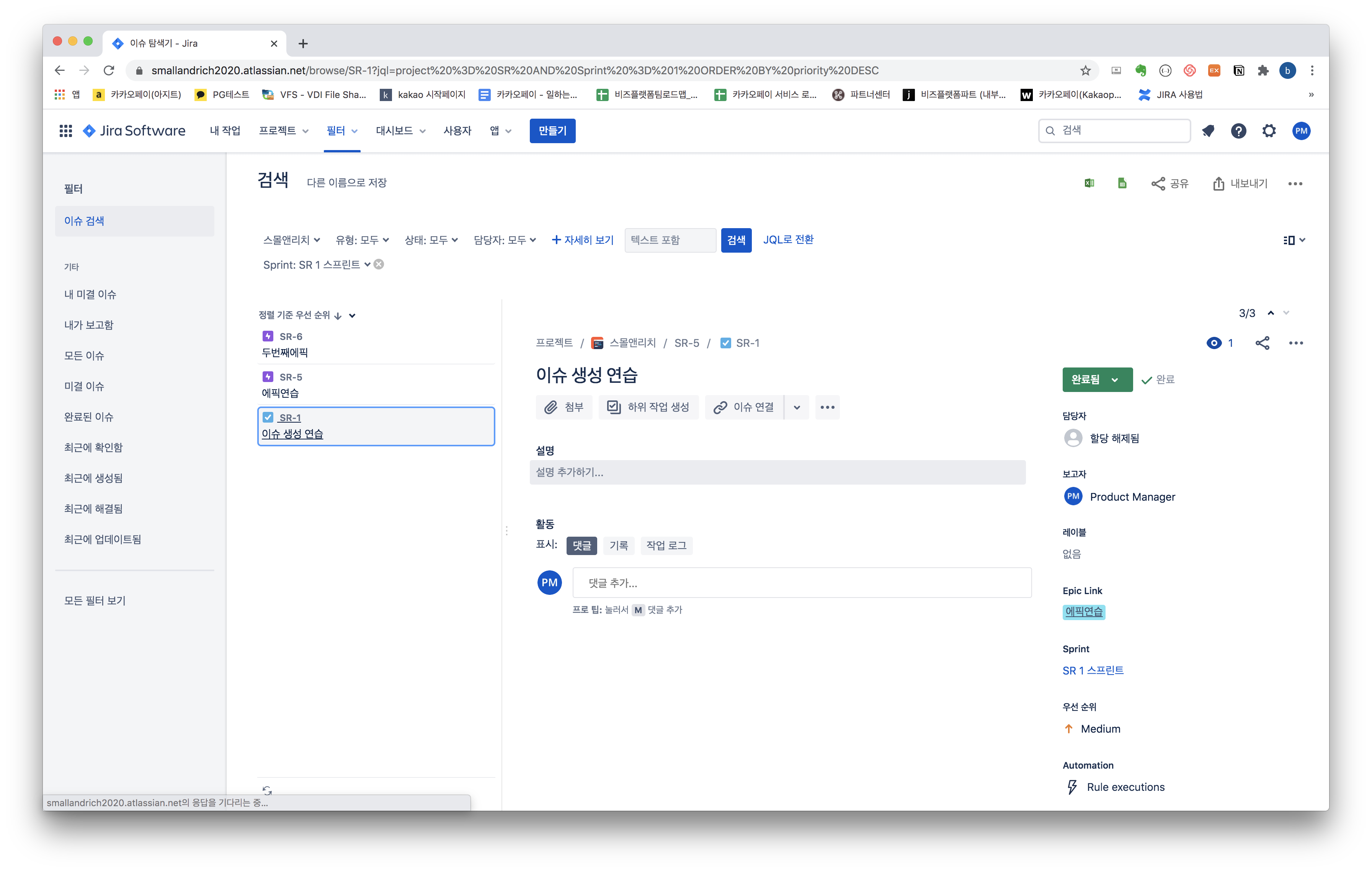Image resolution: width=1372 pixels, height=872 pixels.
Task: Switch to the 기록 activity tab
Action: [618, 545]
